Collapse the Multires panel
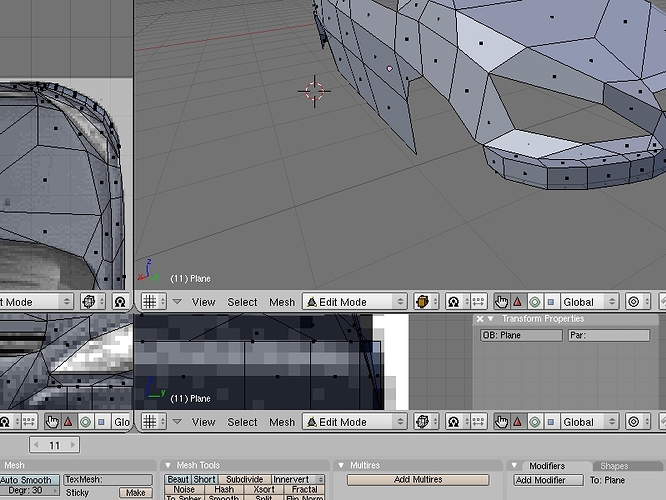 (341, 465)
